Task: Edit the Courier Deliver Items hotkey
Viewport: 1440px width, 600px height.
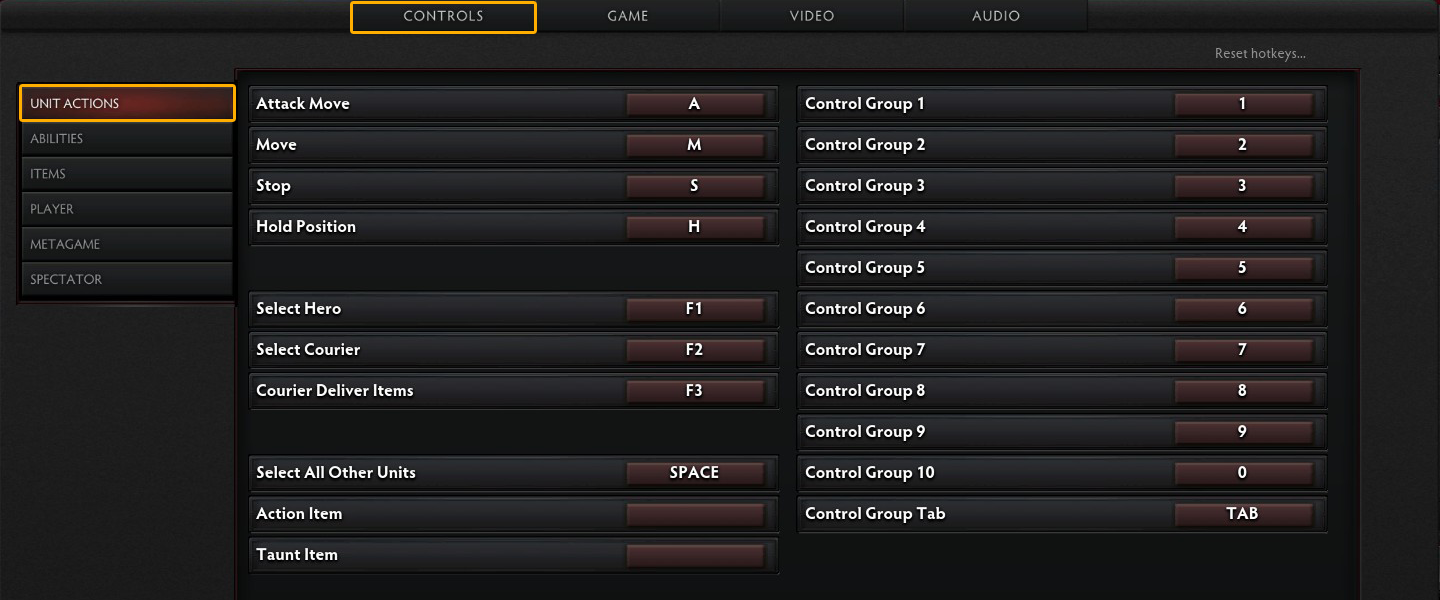Action: tap(695, 391)
